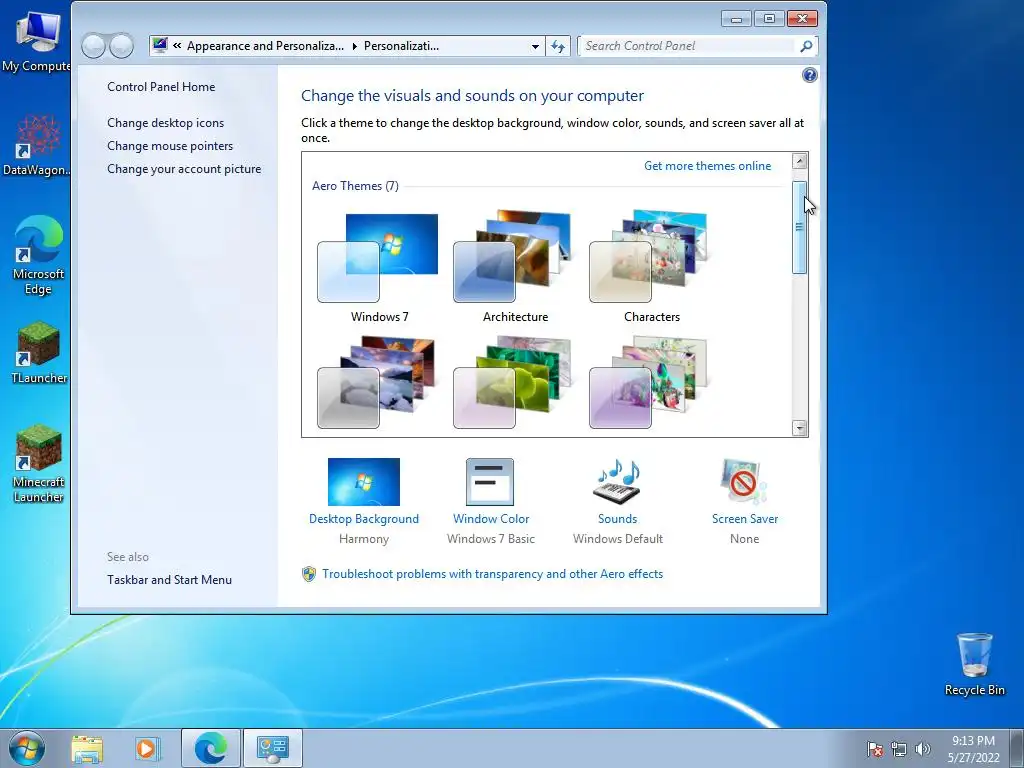Click the search magnifier icon
Screen dimensions: 1024x768
[806, 46]
